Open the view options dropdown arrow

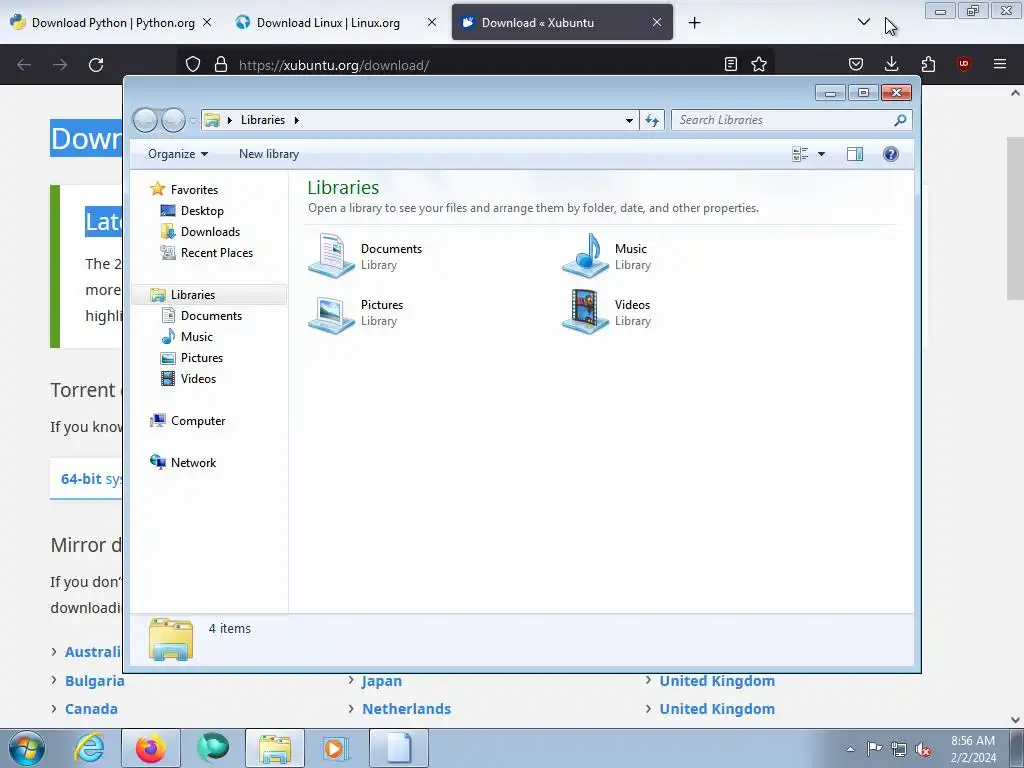(822, 154)
